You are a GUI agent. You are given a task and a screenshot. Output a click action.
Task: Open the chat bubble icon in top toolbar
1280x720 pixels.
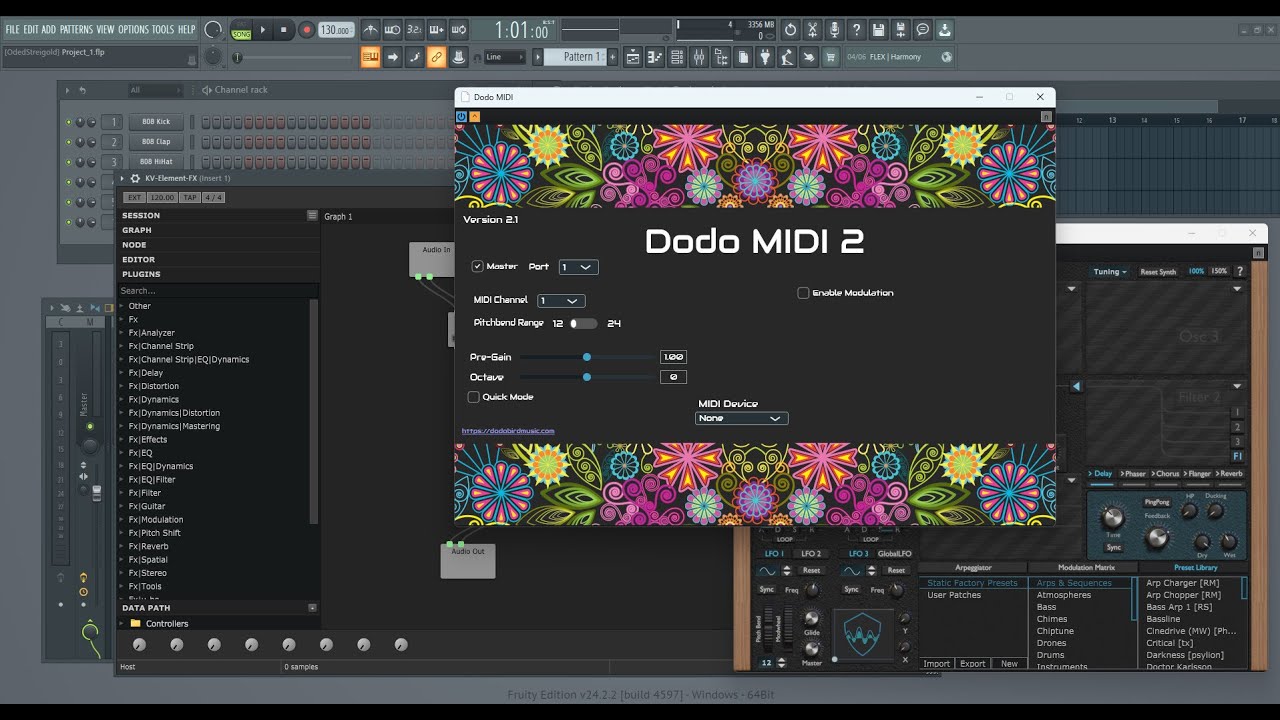922,30
